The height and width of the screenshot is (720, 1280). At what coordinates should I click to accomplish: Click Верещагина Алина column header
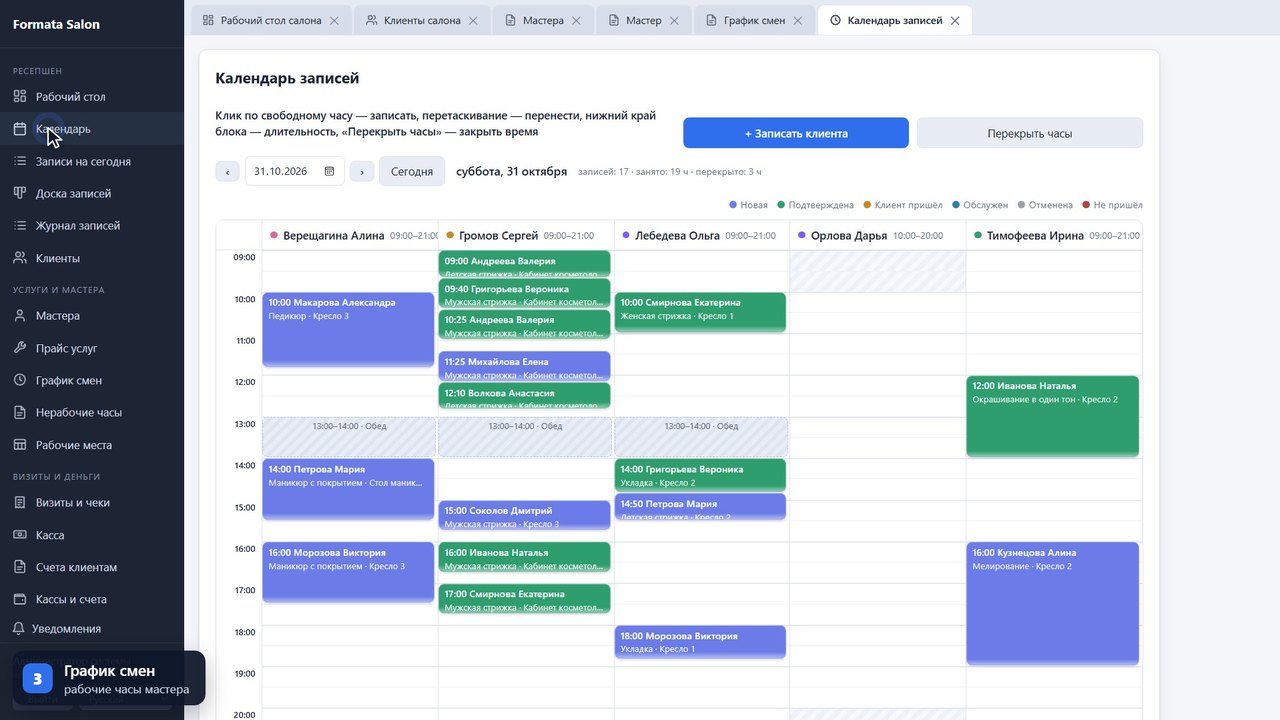point(350,235)
